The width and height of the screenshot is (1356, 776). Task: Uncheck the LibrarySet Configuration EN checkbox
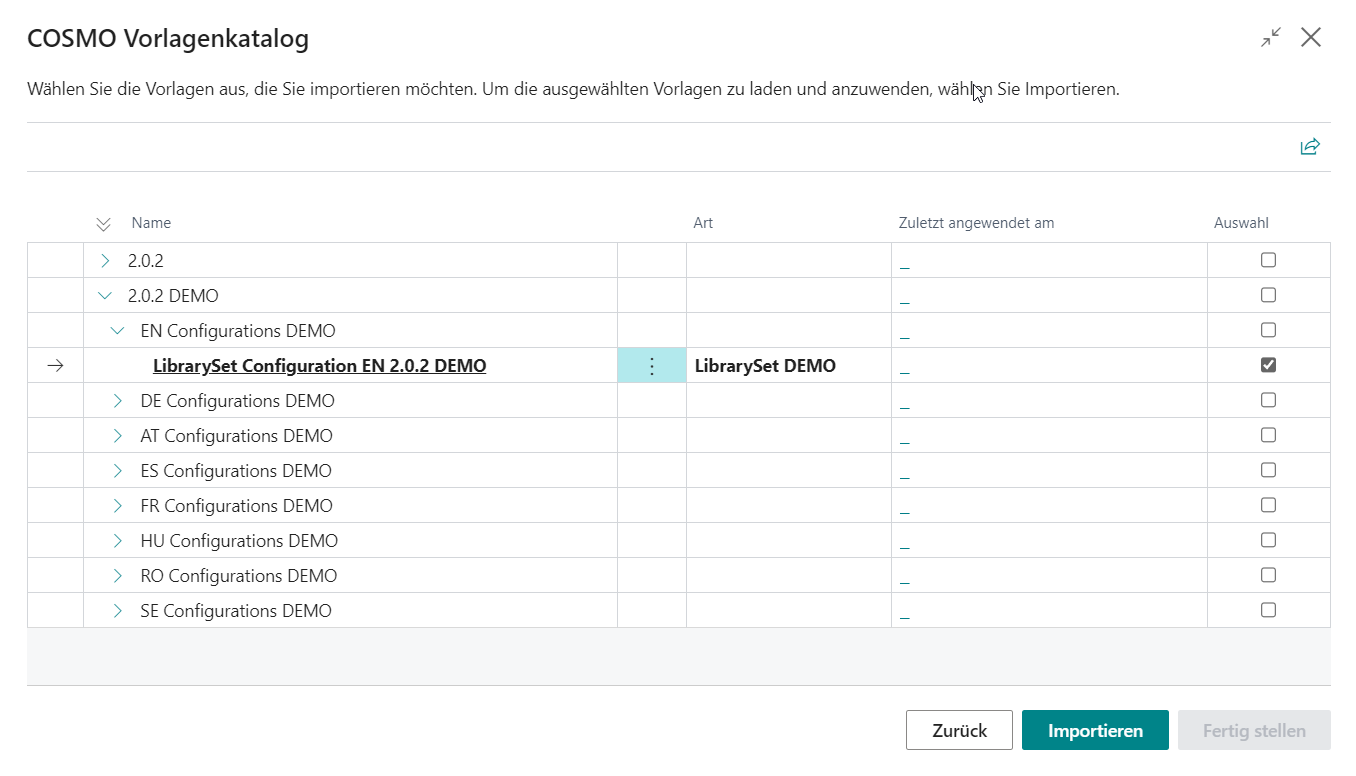point(1268,365)
